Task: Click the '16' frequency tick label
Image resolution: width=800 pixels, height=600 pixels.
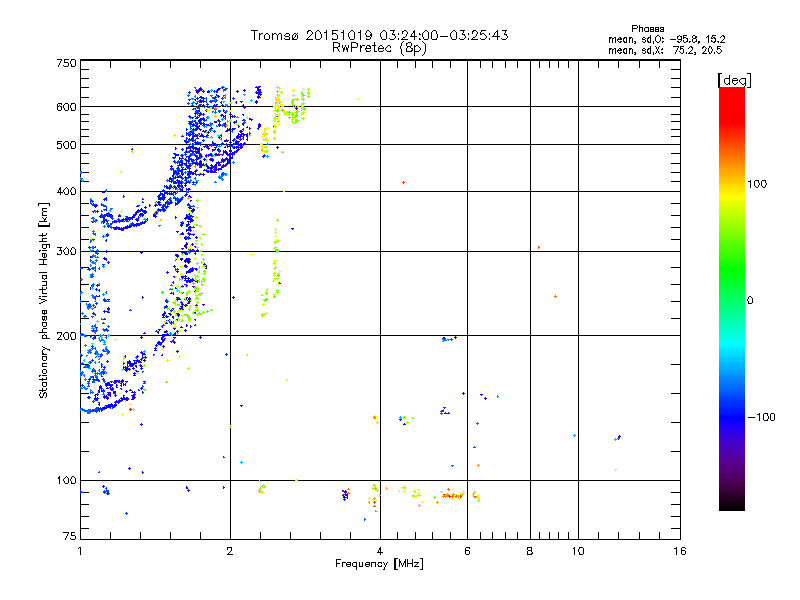Action: click(680, 551)
